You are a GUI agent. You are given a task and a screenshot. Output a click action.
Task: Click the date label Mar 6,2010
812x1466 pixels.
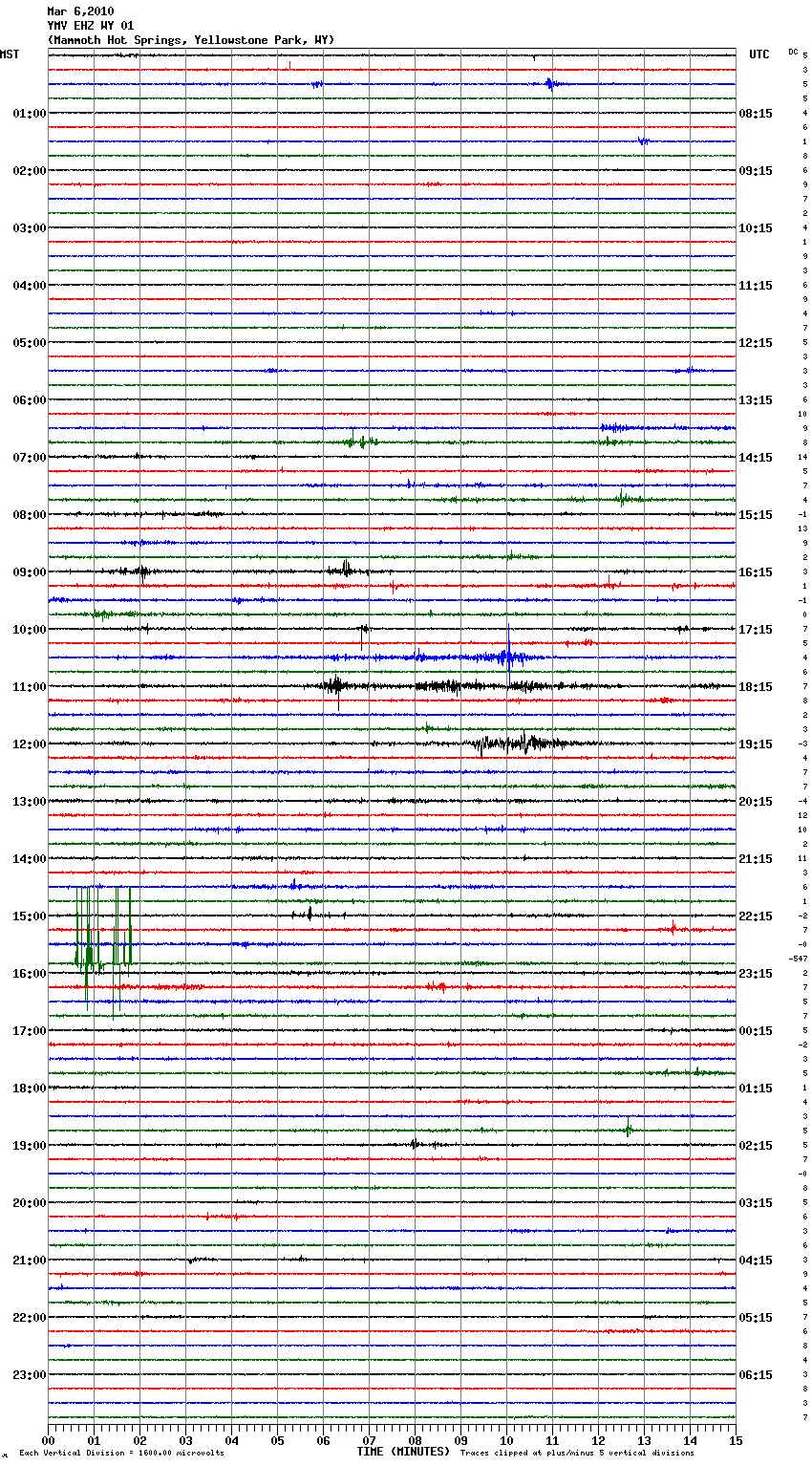80,11
